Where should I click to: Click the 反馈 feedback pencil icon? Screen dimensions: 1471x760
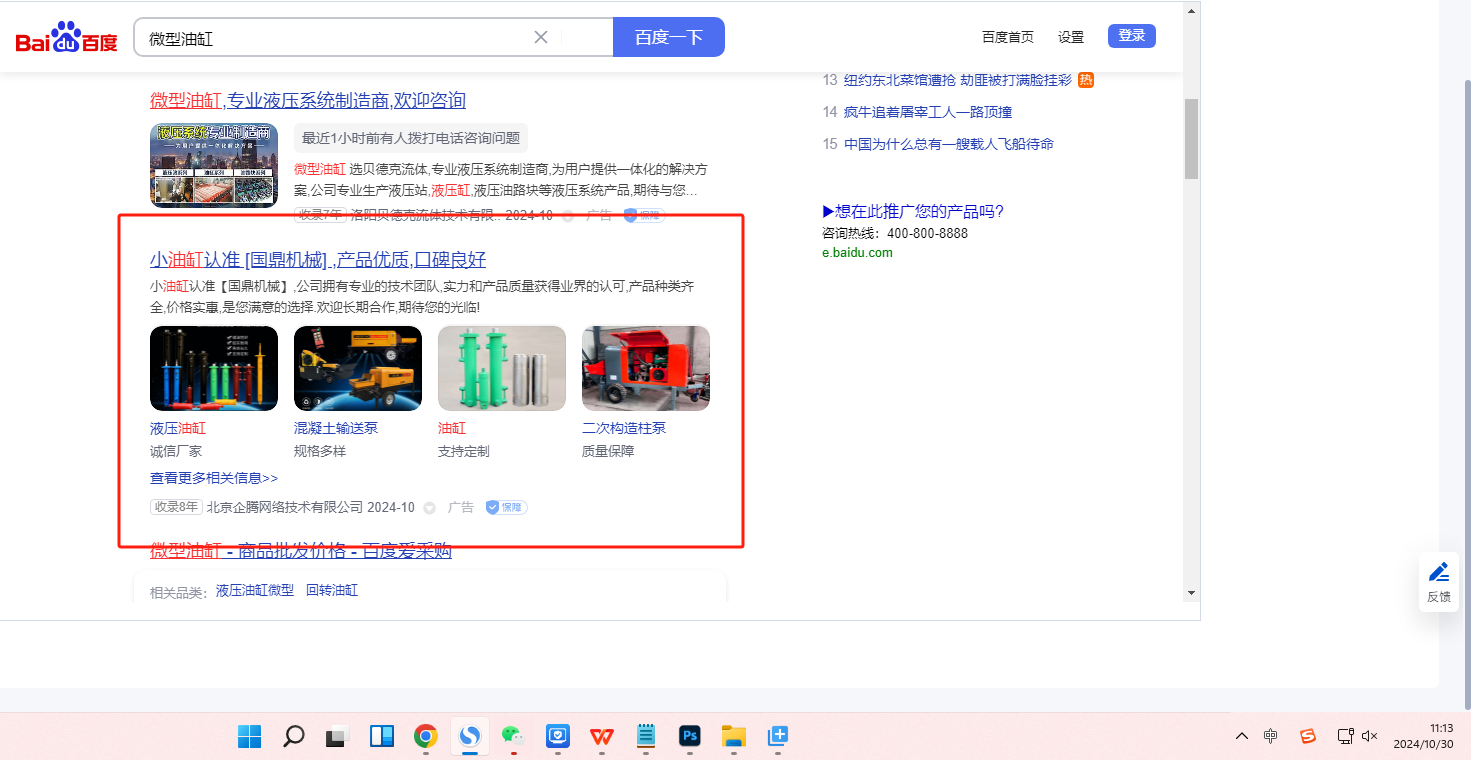pos(1438,574)
